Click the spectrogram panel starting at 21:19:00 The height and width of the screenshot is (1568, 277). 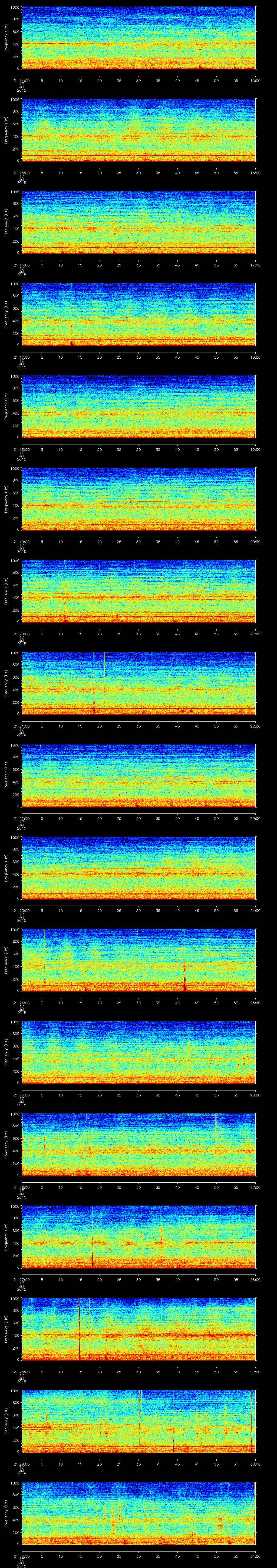tap(139, 499)
